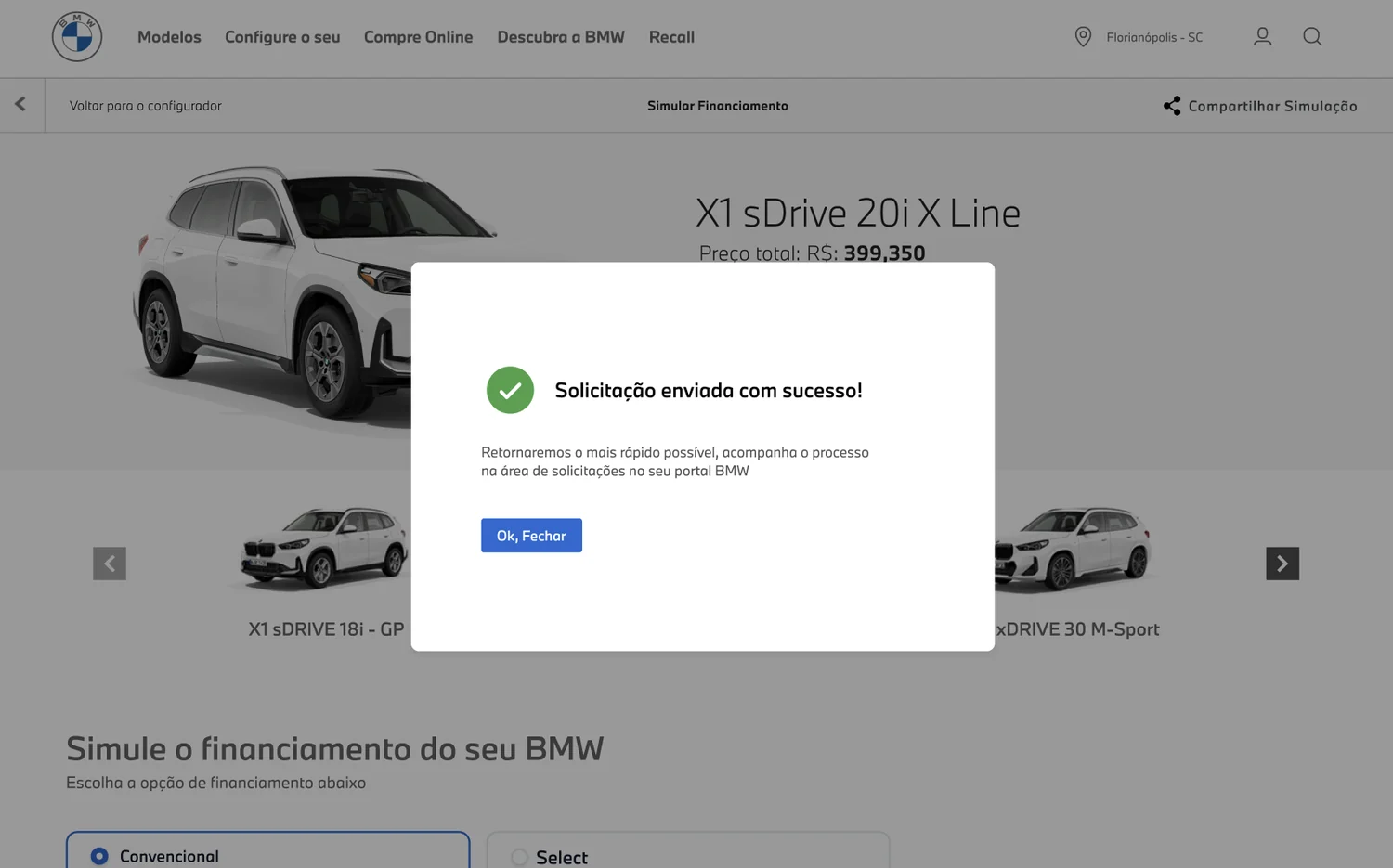
Task: Click the Simular Financiamento heading
Action: [x=718, y=106]
